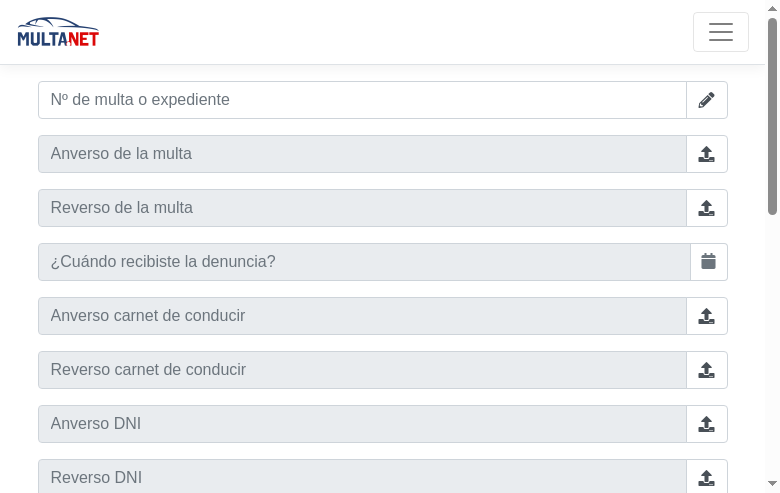Click upload icon for Reverso carnet de conducir
Viewport: 780px width, 493px height.
click(707, 370)
